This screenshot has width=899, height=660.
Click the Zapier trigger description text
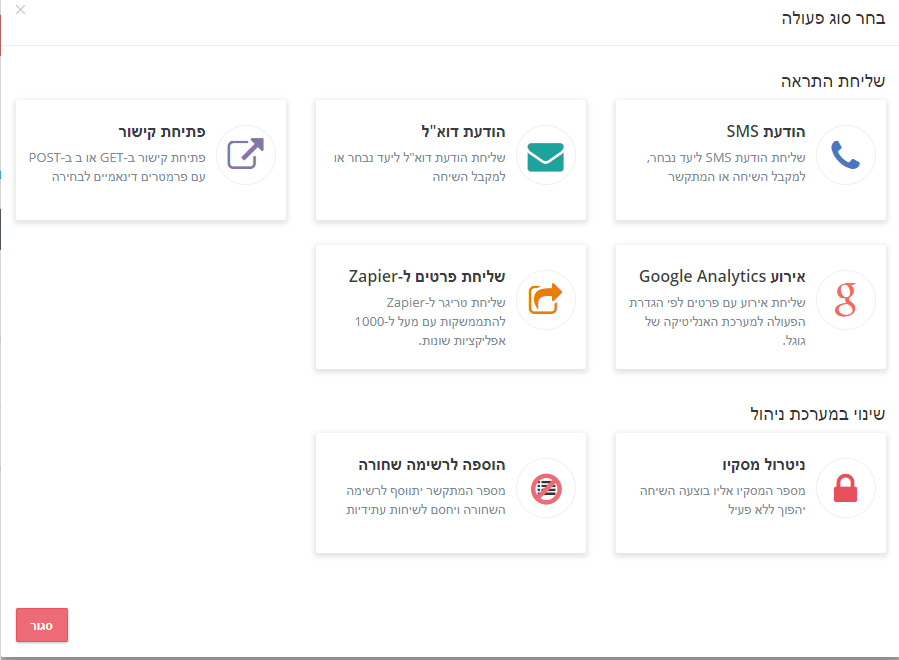point(430,322)
